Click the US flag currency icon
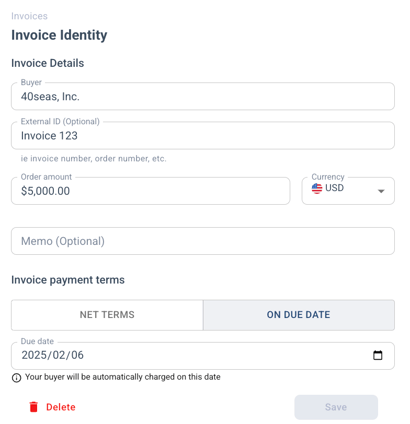This screenshot has width=410, height=424. coord(317,188)
